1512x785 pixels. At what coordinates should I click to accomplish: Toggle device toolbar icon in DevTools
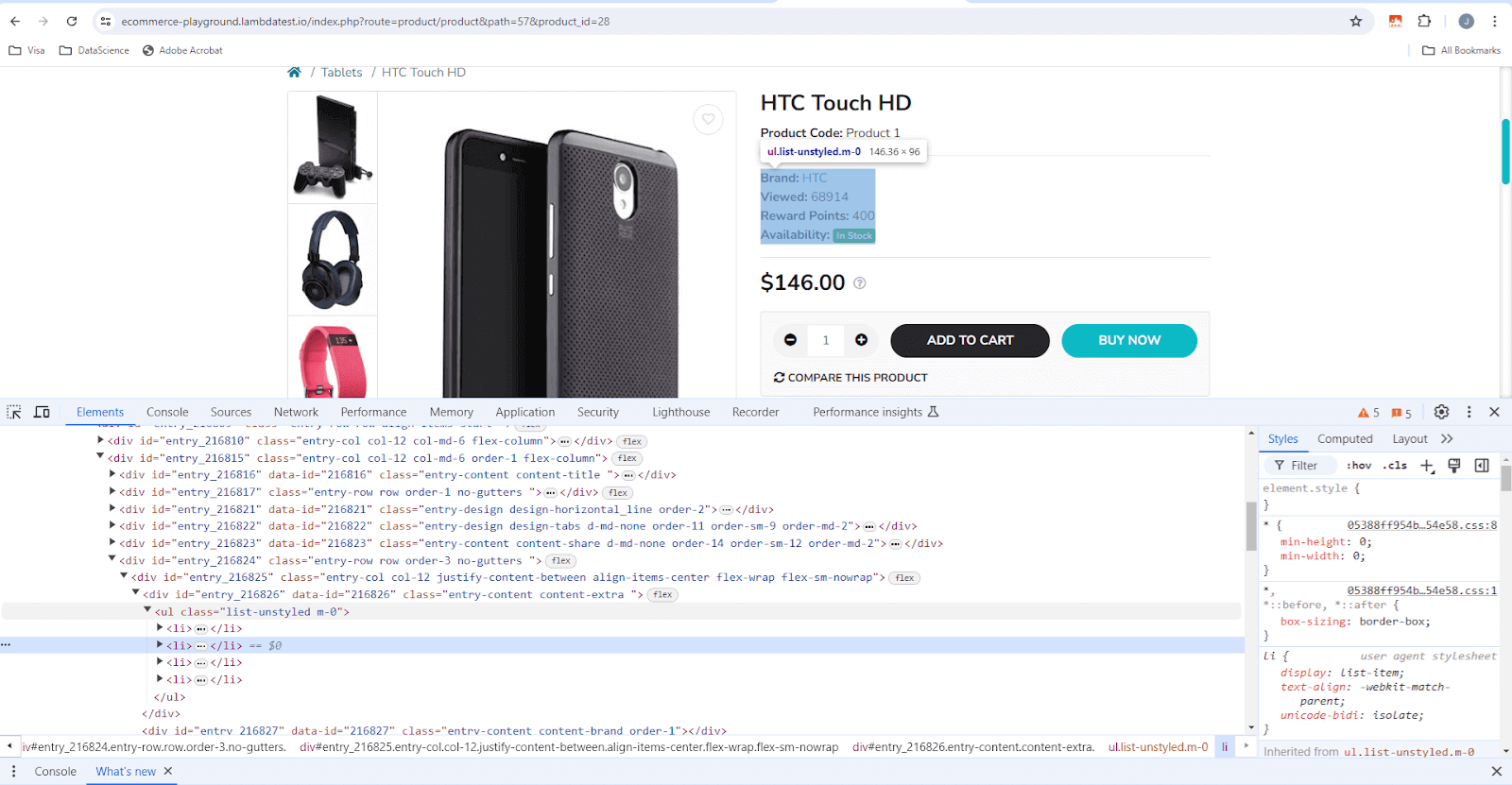42,412
